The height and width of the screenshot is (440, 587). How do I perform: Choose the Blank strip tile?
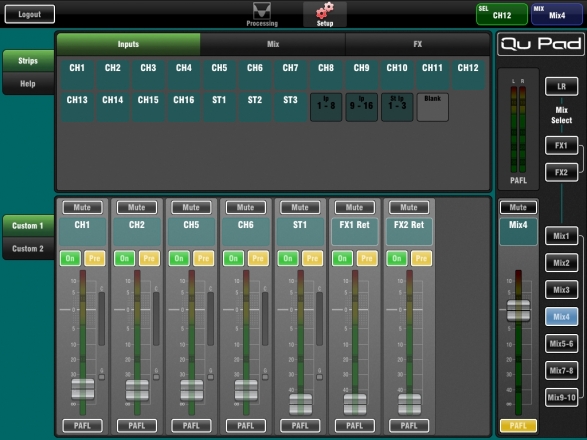[x=432, y=107]
